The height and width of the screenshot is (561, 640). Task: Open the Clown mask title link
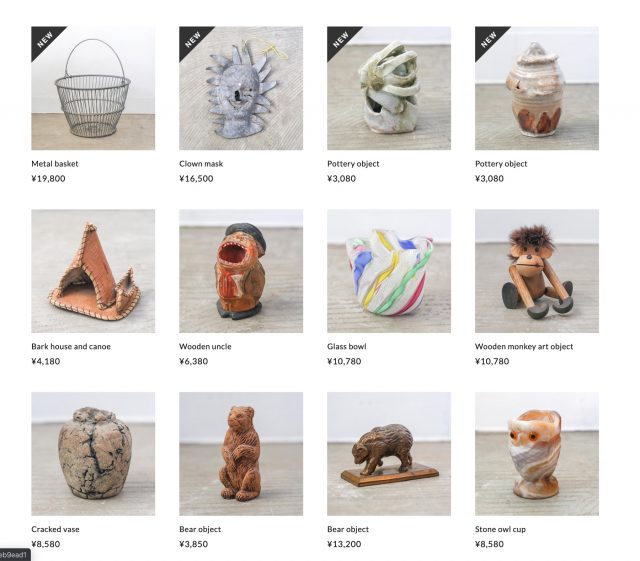[201, 164]
